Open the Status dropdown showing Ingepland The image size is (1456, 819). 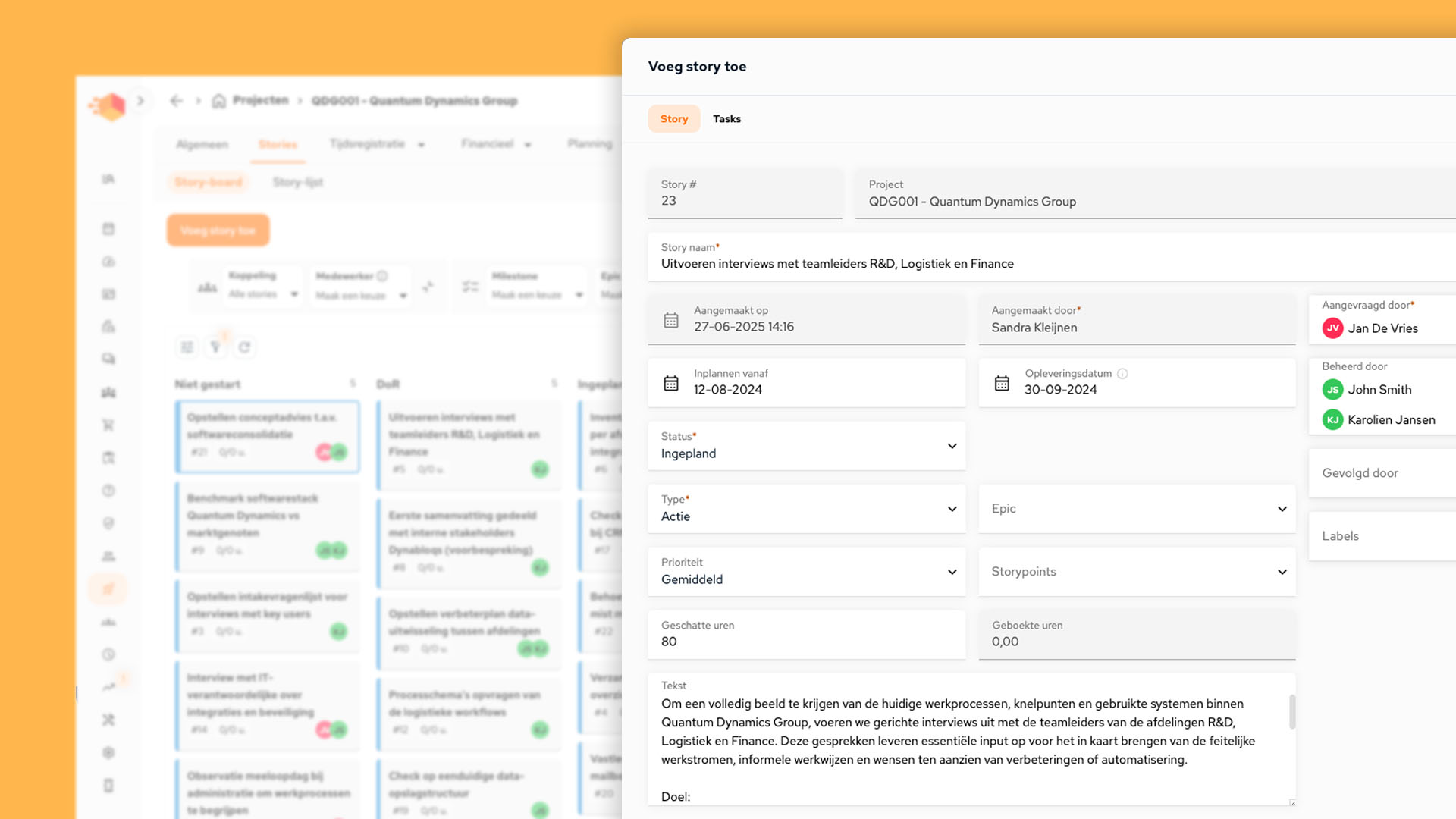click(806, 447)
